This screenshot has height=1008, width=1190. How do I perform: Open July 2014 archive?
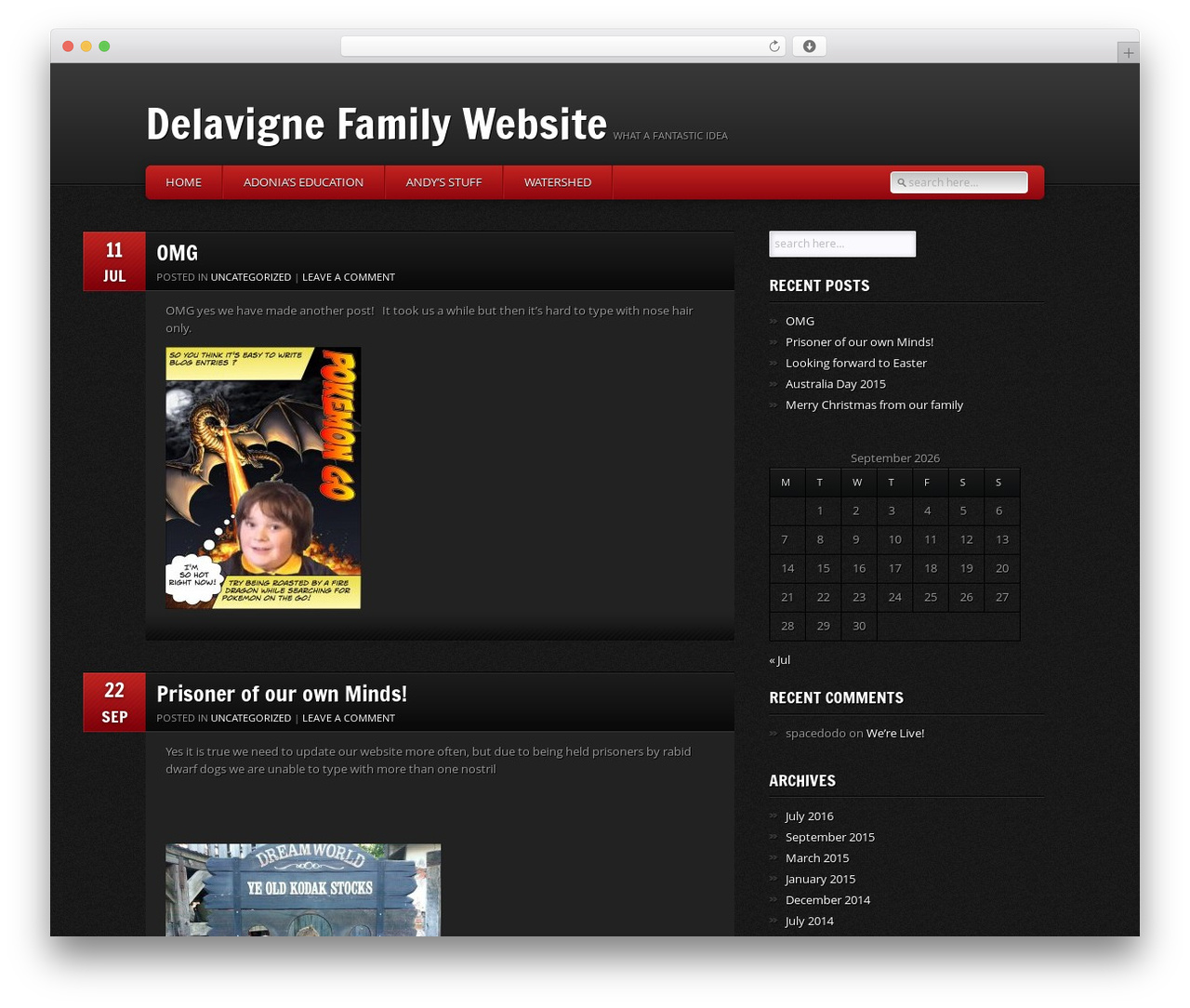809,921
